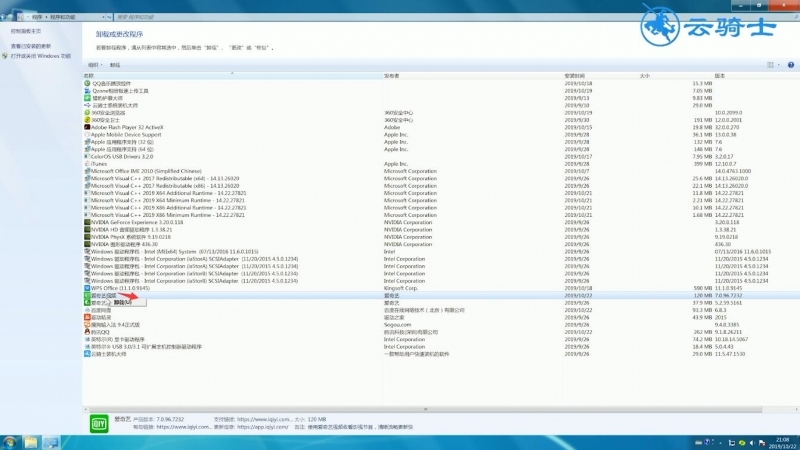Click the 10.0.2099.0 version cell
800x450 pixels.
(729, 113)
